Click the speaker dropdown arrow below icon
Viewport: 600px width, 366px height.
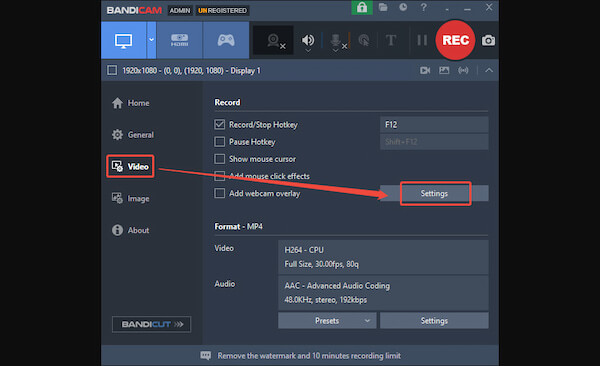pos(308,51)
